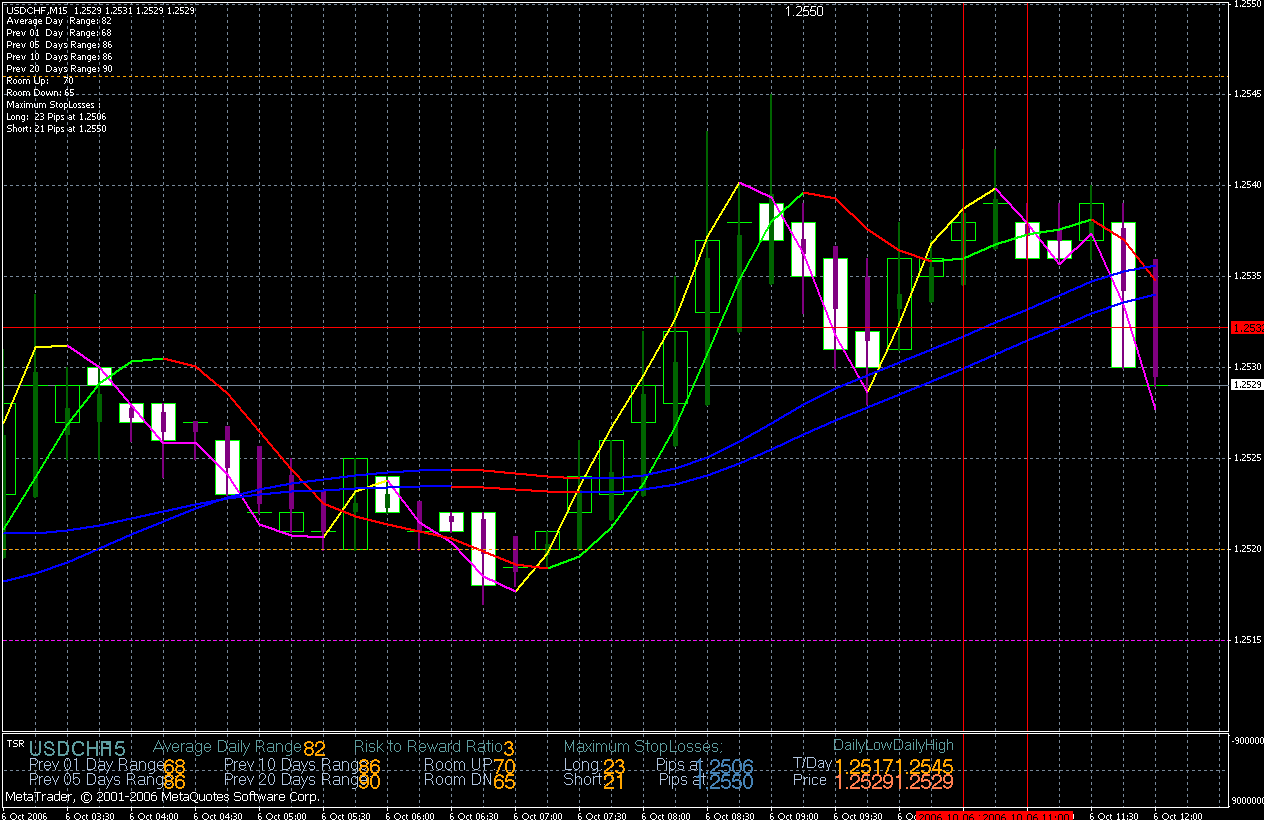Image resolution: width=1264 pixels, height=820 pixels.
Task: Select the TSR indicator window label
Action: (x=15, y=743)
